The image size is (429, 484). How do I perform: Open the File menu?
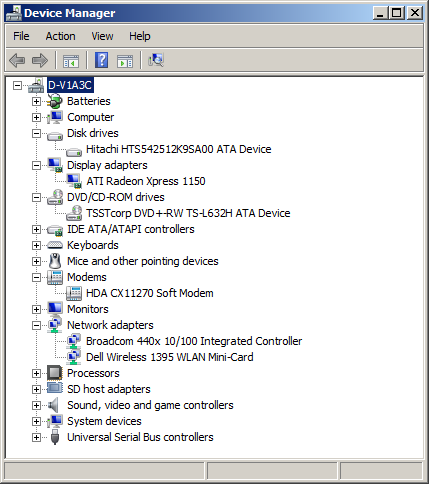click(x=21, y=36)
